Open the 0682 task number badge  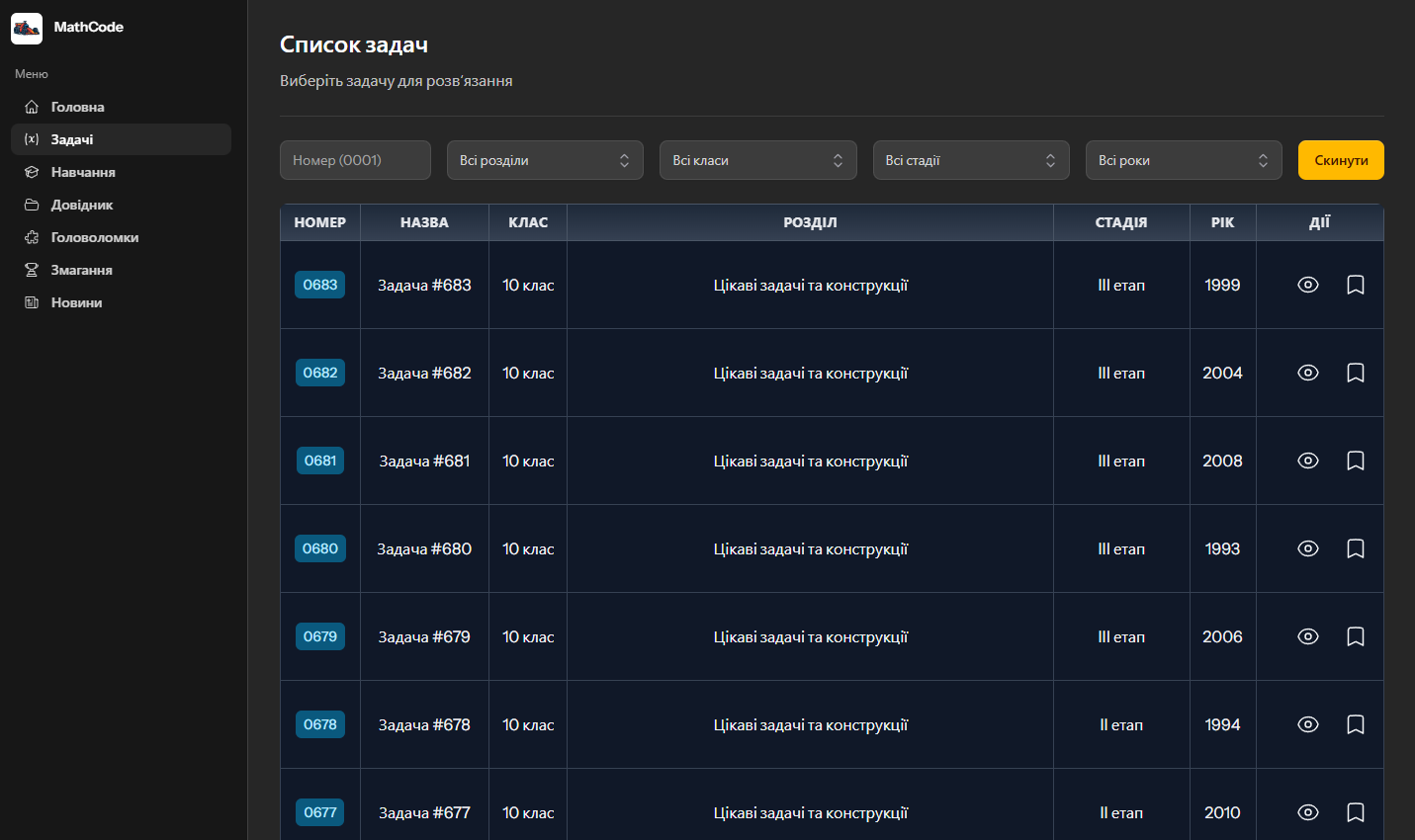pyautogui.click(x=319, y=373)
